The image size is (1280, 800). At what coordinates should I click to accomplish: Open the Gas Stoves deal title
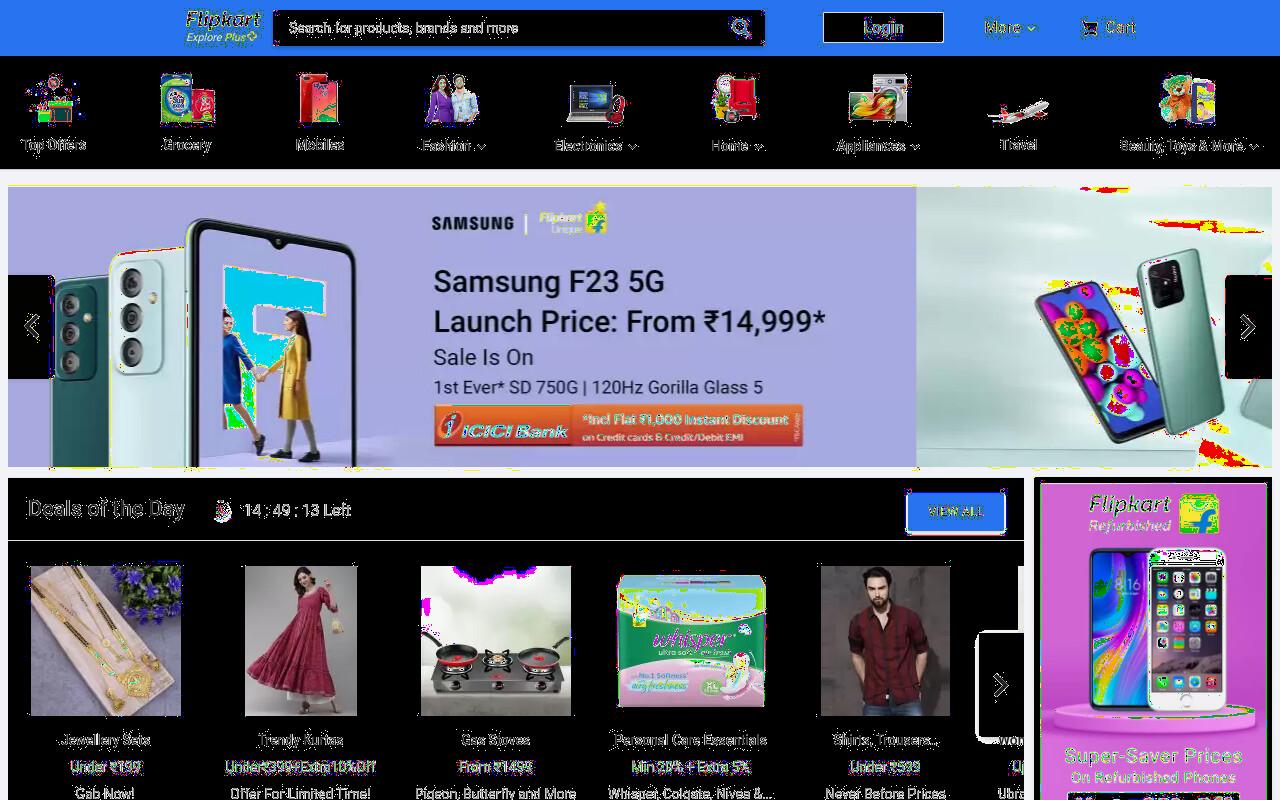[495, 741]
